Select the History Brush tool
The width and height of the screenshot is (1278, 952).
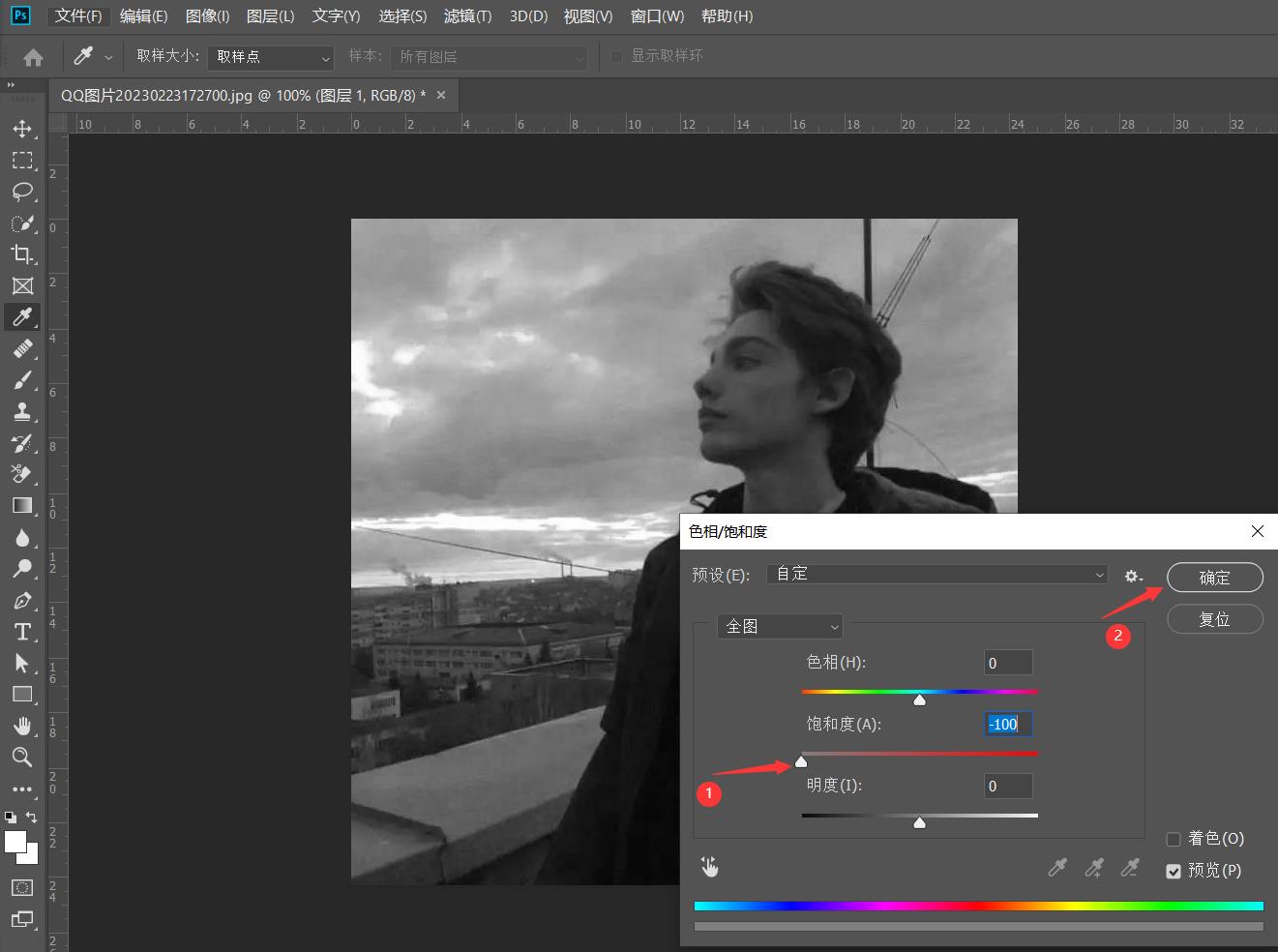[22, 443]
